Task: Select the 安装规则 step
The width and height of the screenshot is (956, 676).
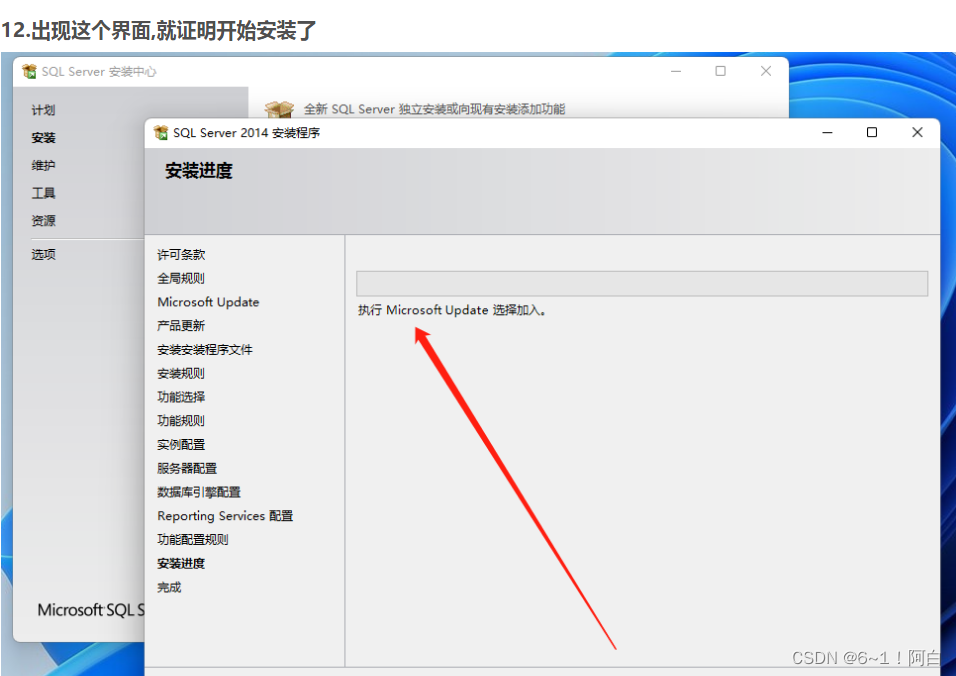Action: [x=181, y=374]
